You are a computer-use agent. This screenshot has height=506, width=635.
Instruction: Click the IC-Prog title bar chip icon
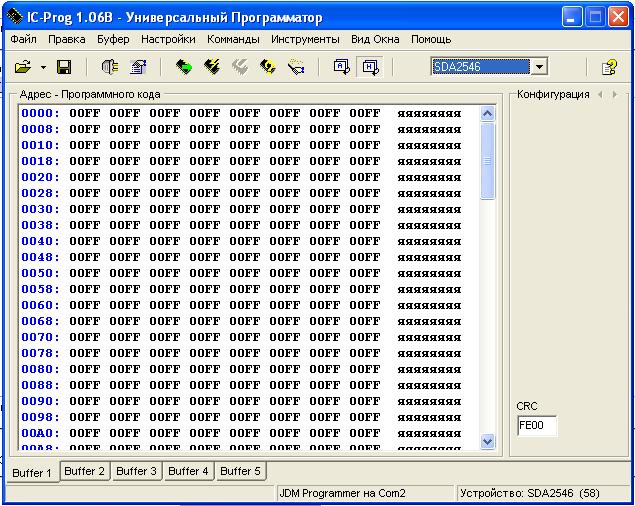[15, 17]
